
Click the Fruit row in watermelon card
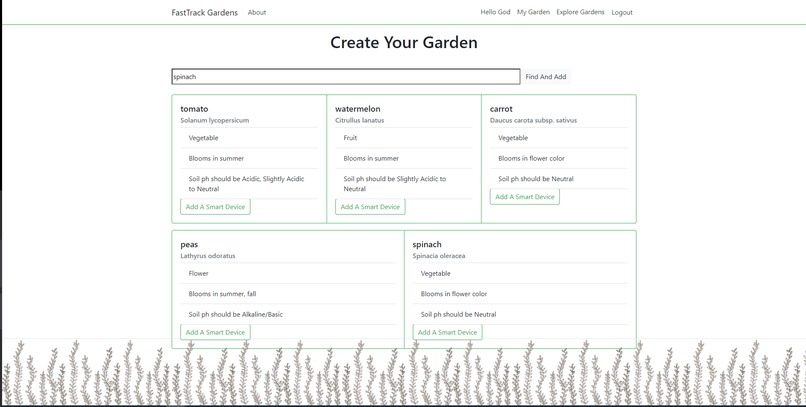pos(404,138)
